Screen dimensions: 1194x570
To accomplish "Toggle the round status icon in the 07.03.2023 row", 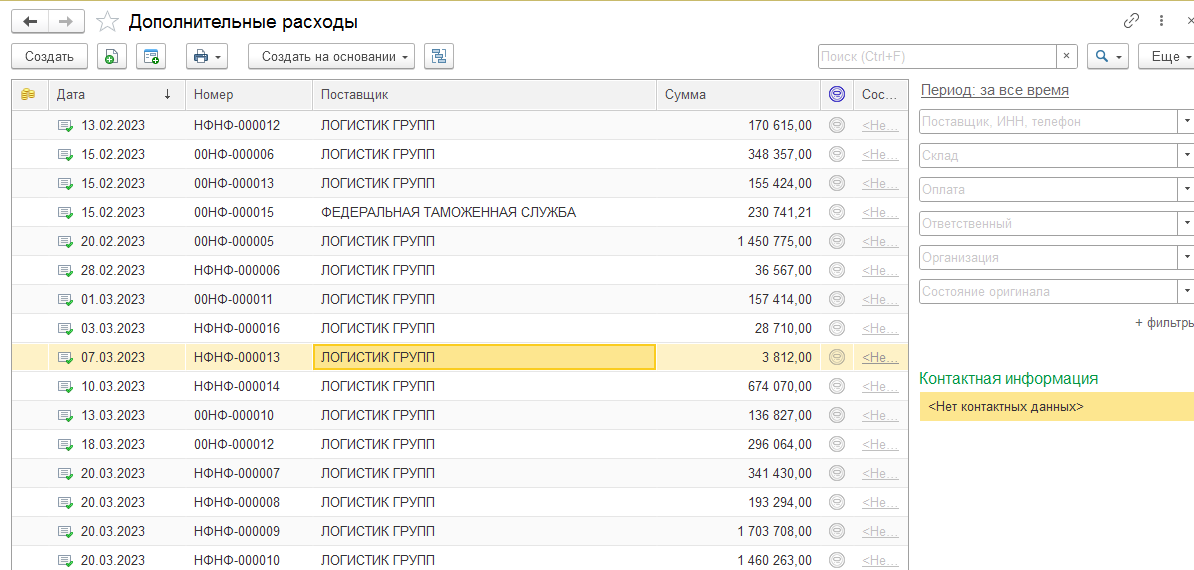I will (x=837, y=357).
